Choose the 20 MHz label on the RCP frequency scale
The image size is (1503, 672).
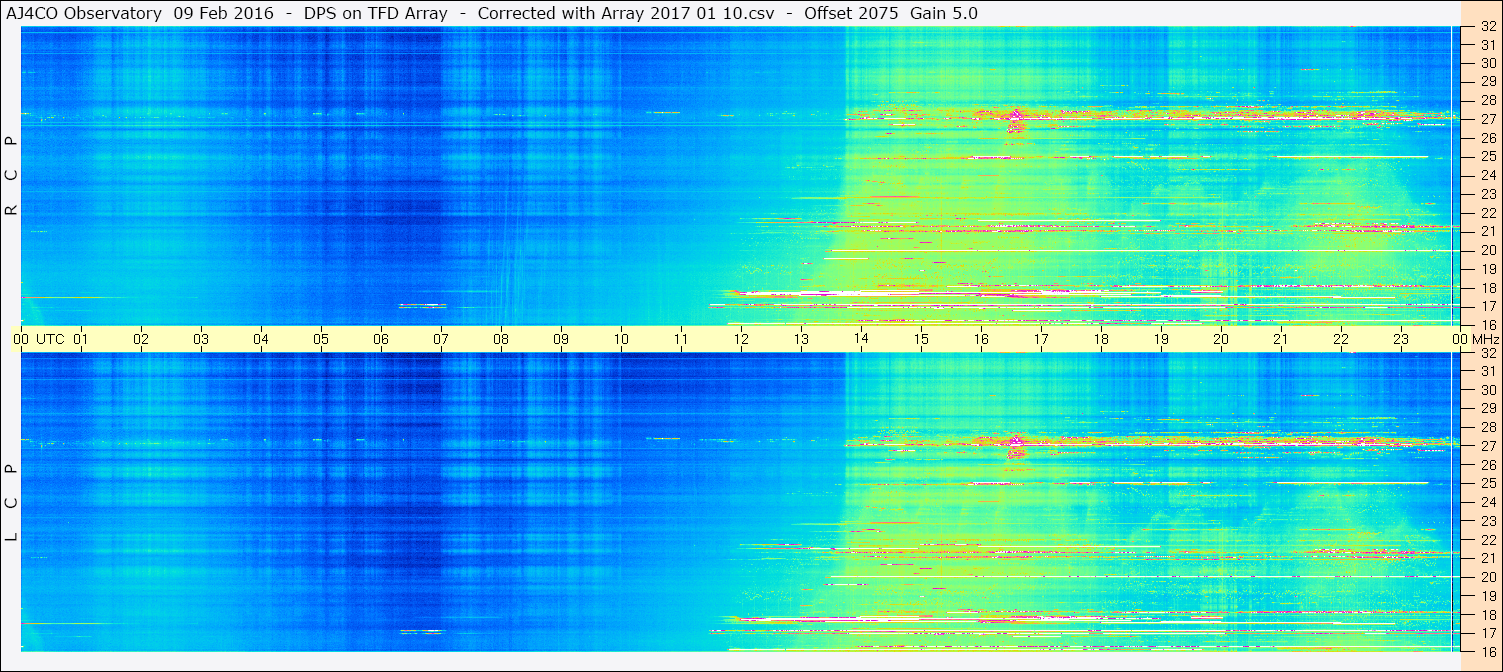pyautogui.click(x=1487, y=250)
